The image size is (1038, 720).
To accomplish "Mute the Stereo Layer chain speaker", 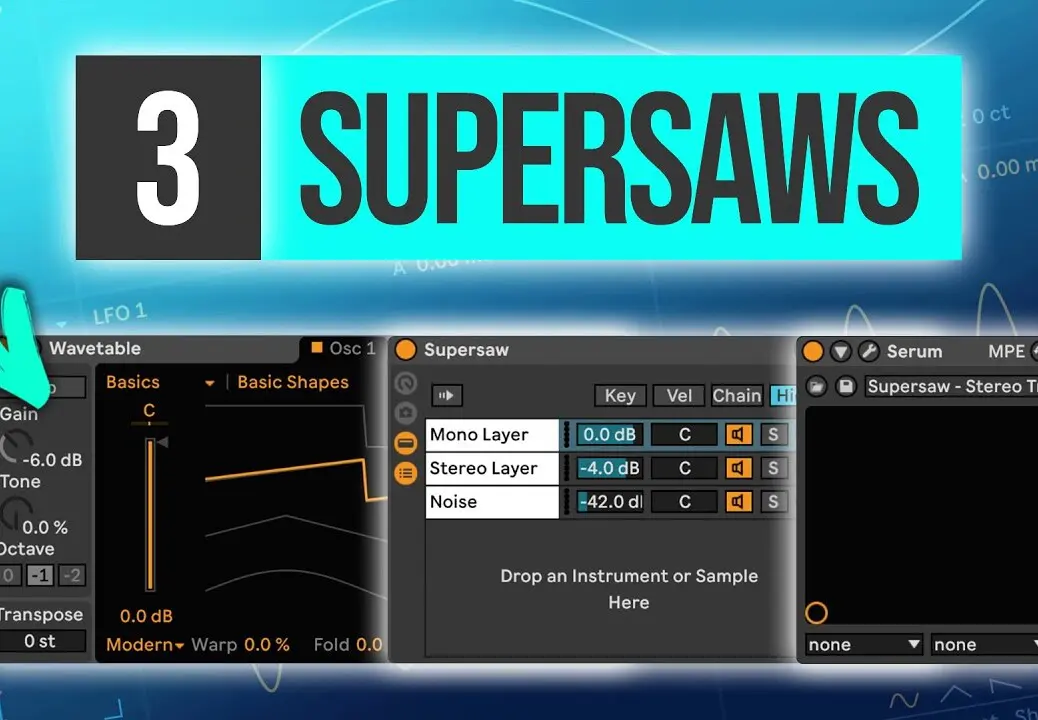I will 738,469.
